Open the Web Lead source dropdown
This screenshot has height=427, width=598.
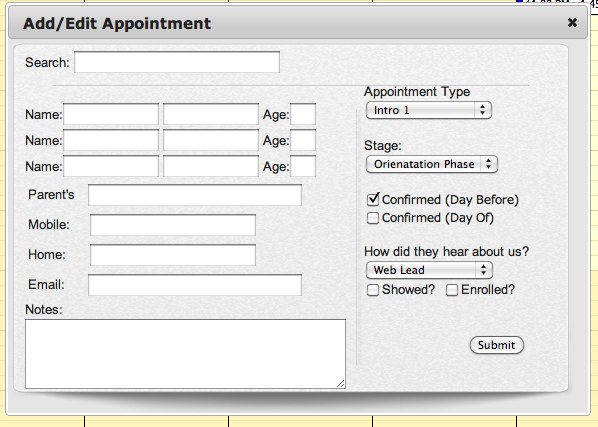(x=429, y=270)
